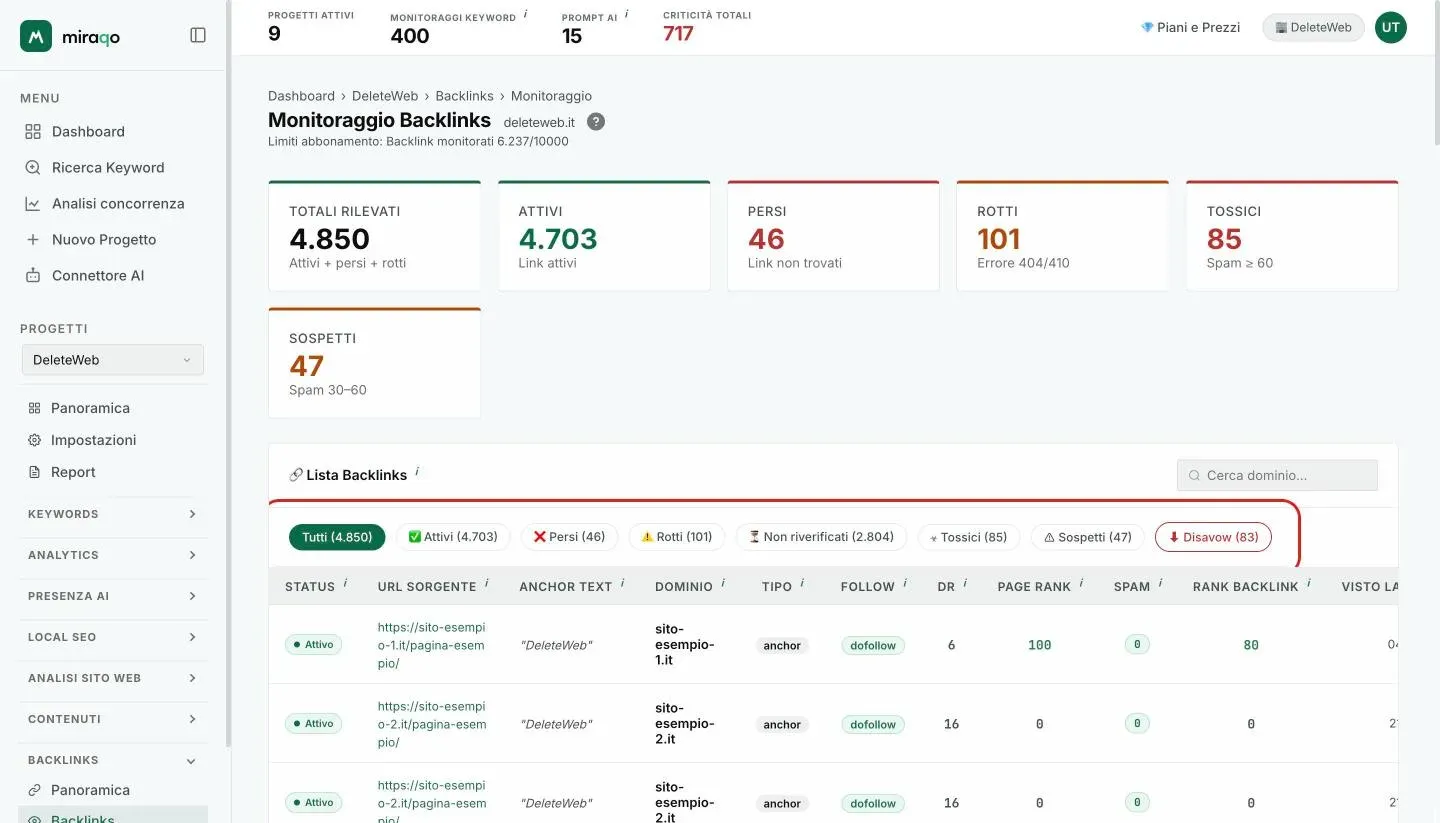1440x823 pixels.
Task: Collapse the BACKLINKS section
Action: tap(113, 760)
